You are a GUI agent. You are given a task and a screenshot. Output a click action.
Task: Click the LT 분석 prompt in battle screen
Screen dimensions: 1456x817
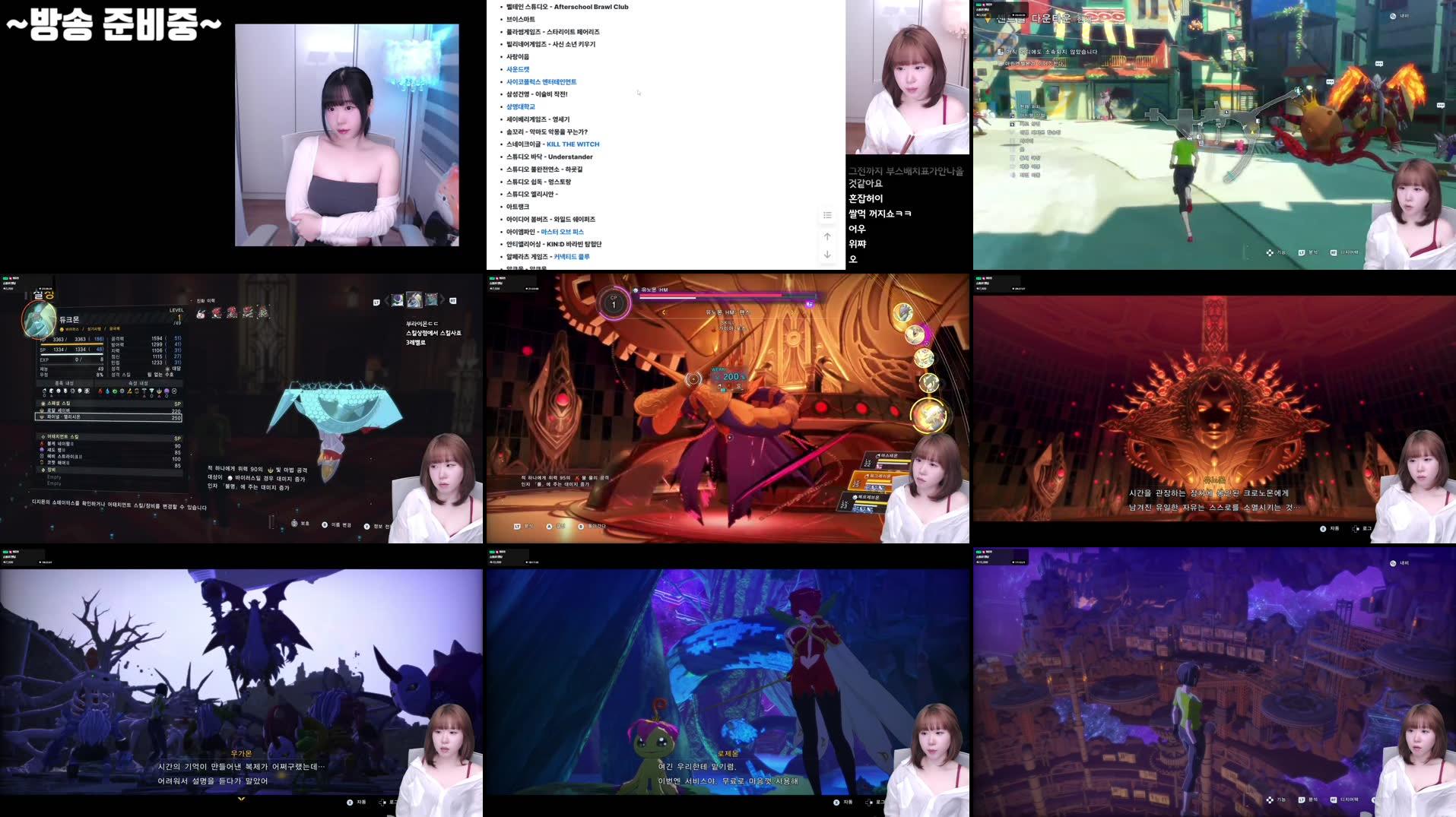524,526
